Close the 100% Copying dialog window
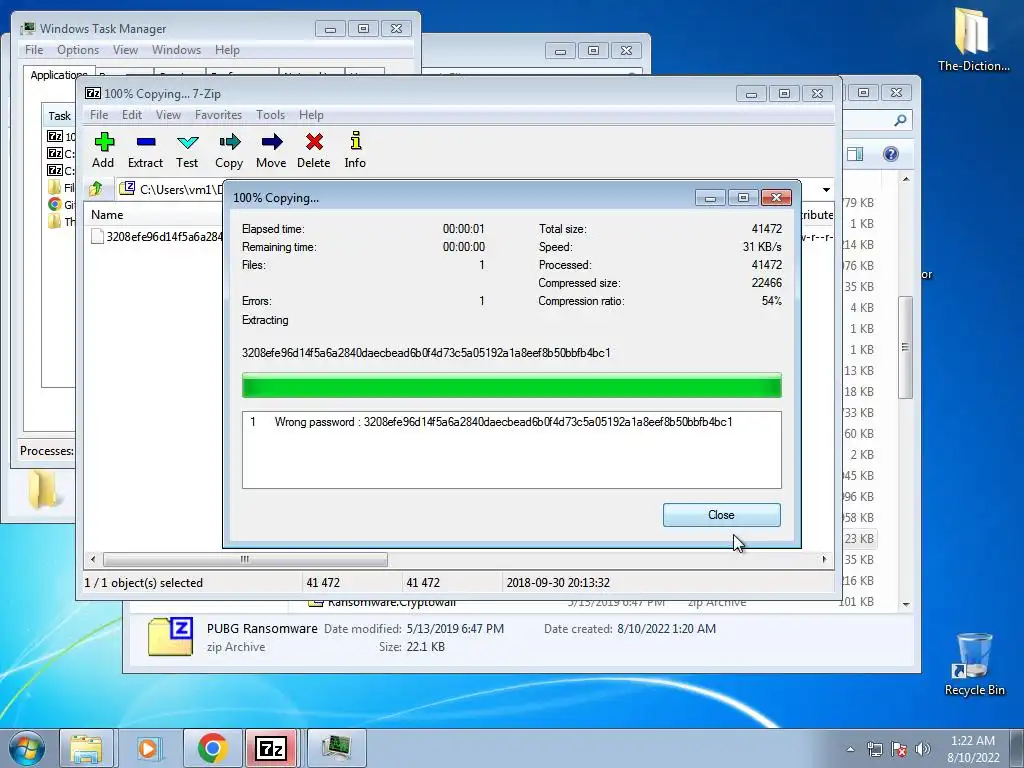Viewport: 1024px width, 768px height. tap(776, 197)
